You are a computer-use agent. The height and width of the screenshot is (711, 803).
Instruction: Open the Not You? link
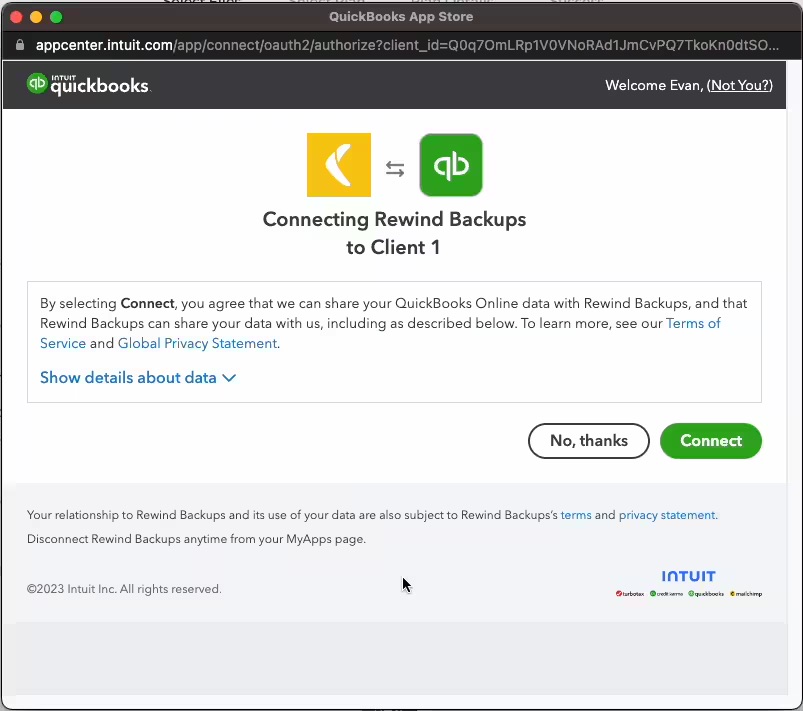pyautogui.click(x=742, y=85)
